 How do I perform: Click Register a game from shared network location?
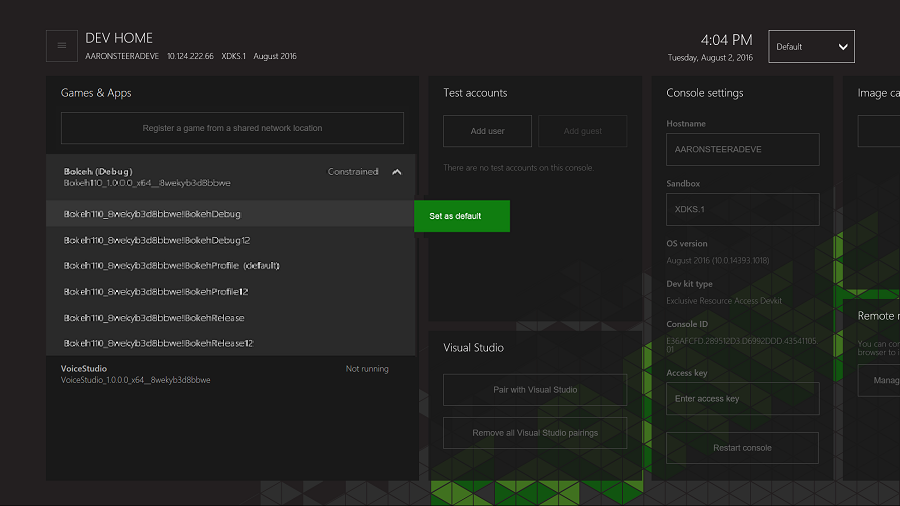click(232, 128)
